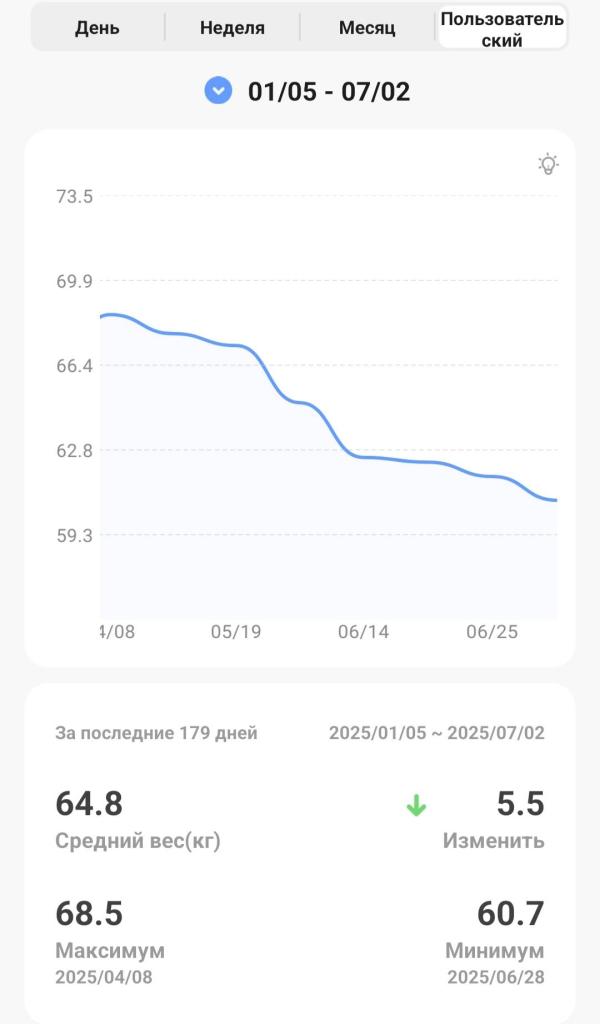
Task: Tap the weight change value 5.5
Action: [520, 803]
